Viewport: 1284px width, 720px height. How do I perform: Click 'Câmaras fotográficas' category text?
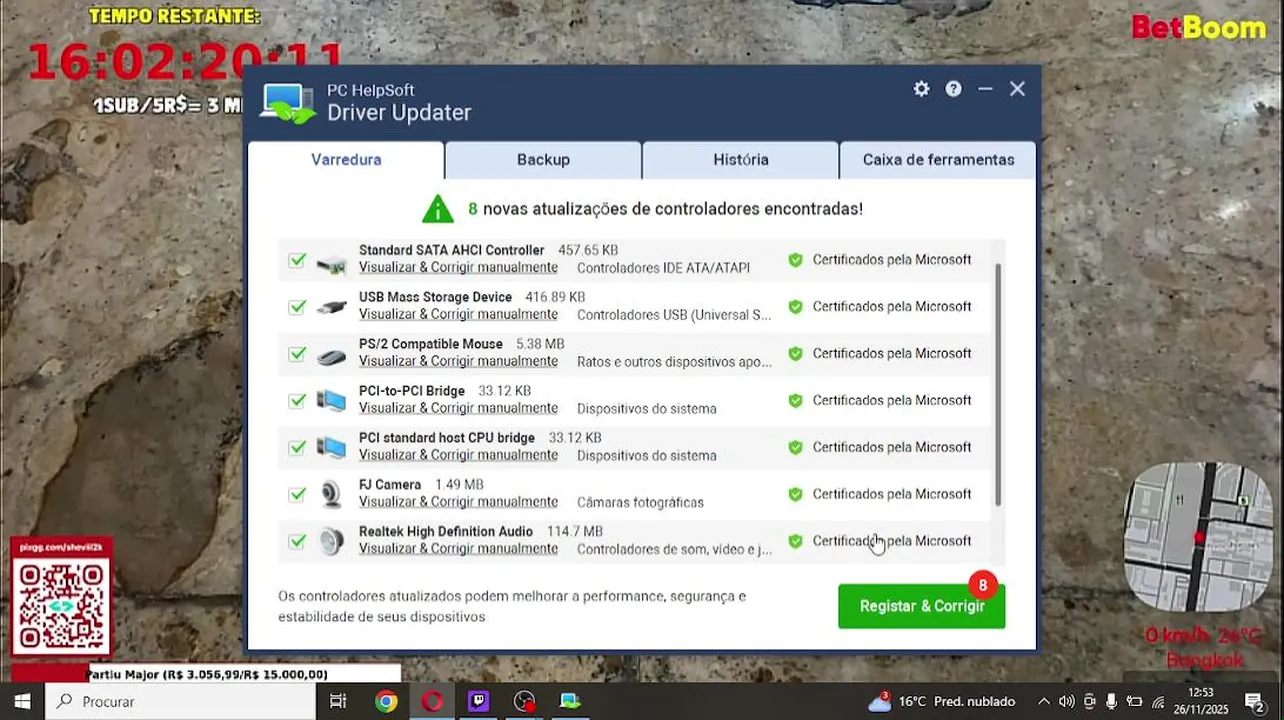point(640,502)
